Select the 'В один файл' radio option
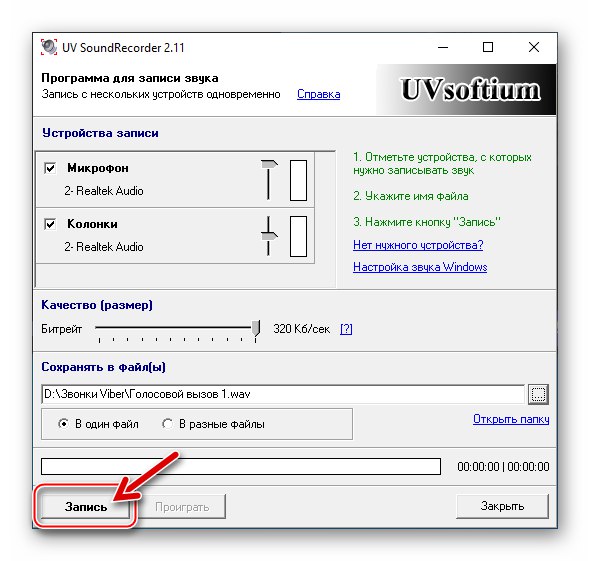The height and width of the screenshot is (561, 590). tap(64, 424)
